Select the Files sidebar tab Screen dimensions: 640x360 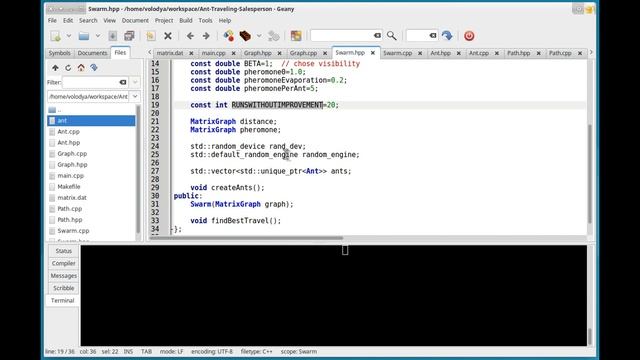(x=120, y=53)
